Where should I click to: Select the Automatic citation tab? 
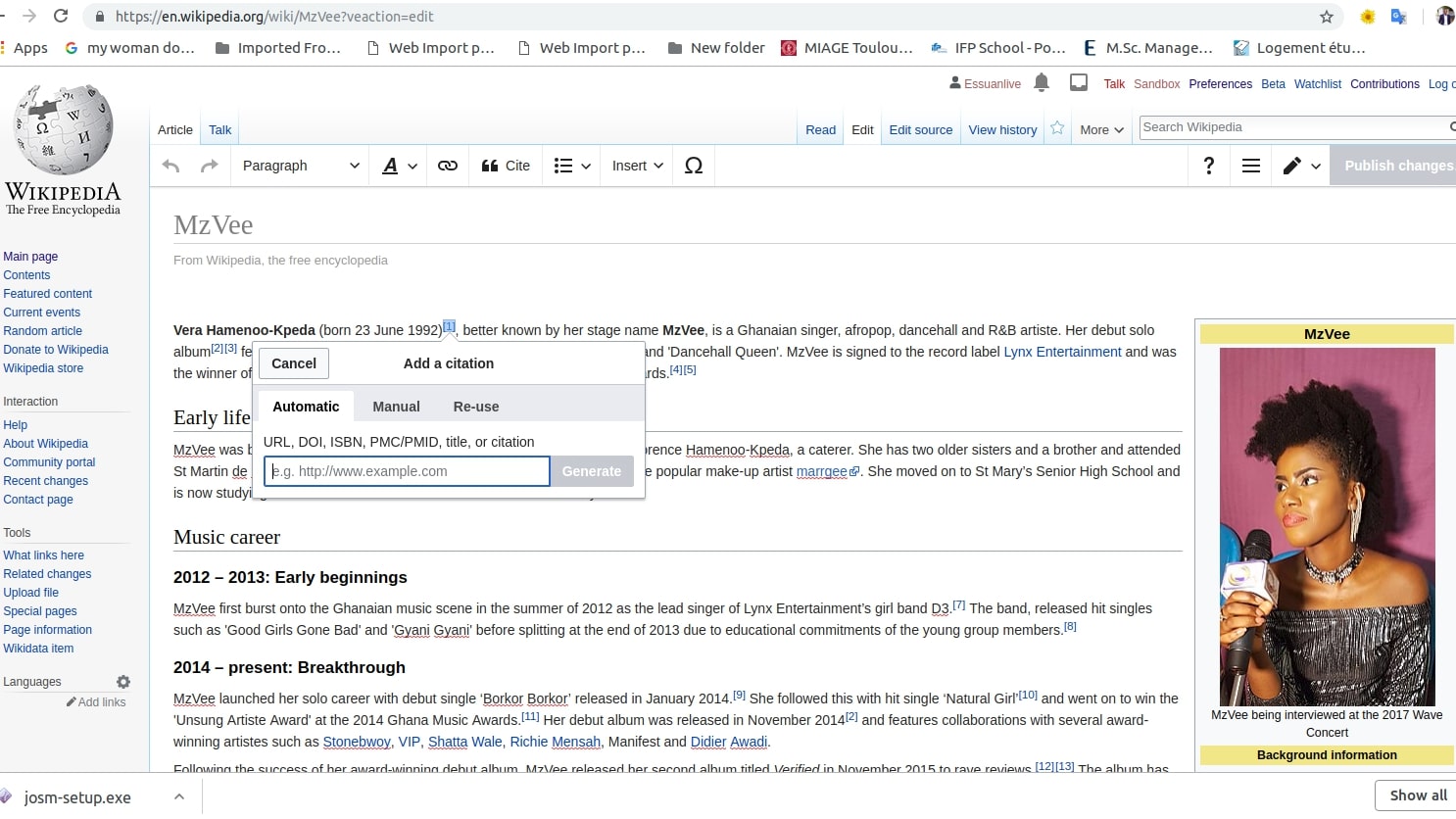(306, 407)
